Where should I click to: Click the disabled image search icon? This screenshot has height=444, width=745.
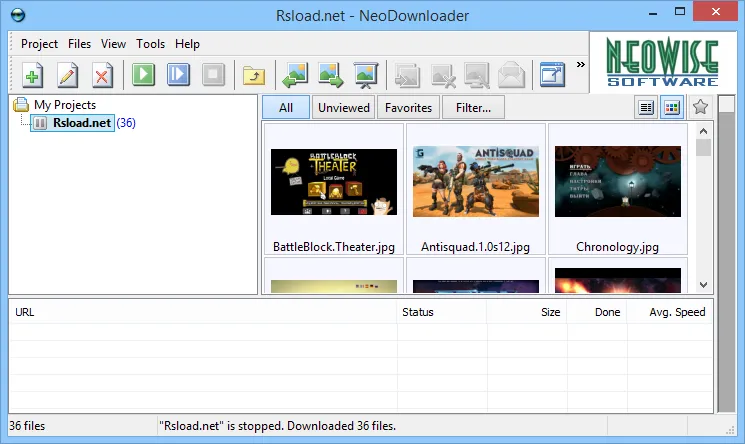coord(477,75)
